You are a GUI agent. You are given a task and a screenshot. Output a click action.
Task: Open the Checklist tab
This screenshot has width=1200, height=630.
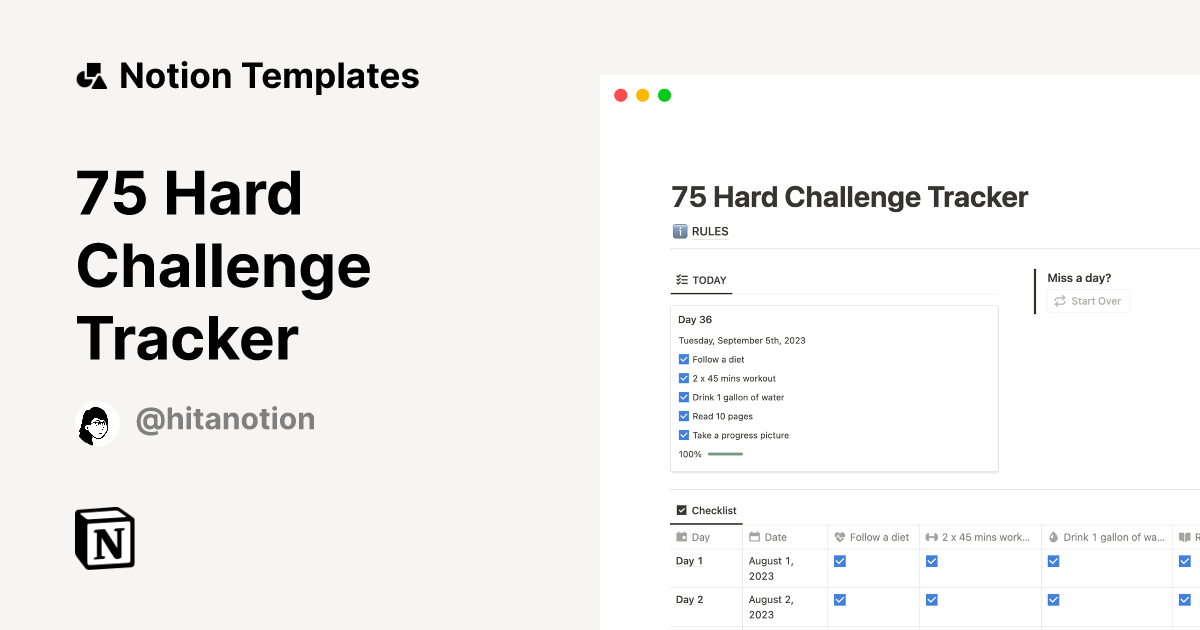point(706,510)
